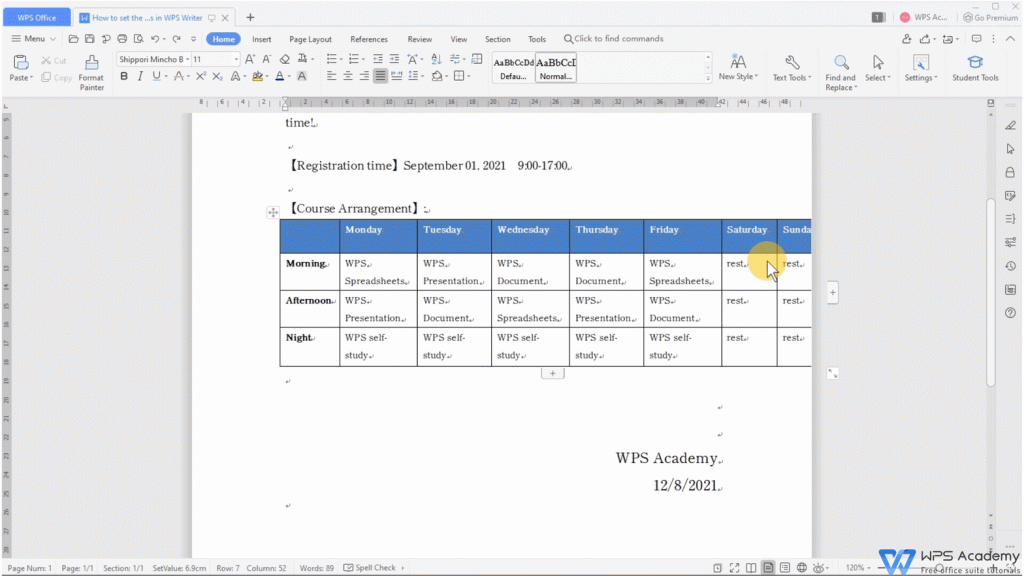1024x576 pixels.
Task: Switch to the Insert tab
Action: tap(262, 39)
